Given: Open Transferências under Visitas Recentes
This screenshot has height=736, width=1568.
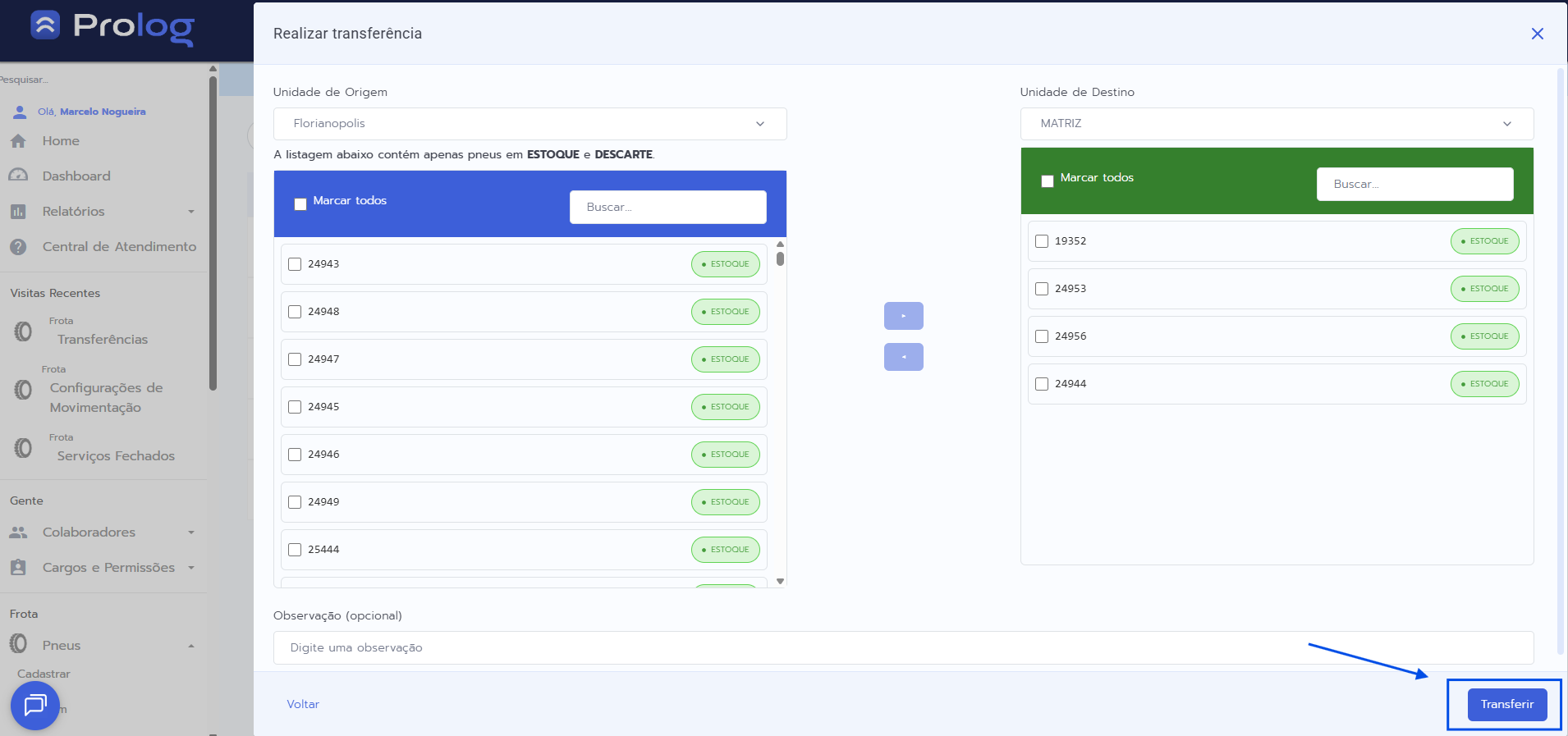Looking at the screenshot, I should click(103, 340).
